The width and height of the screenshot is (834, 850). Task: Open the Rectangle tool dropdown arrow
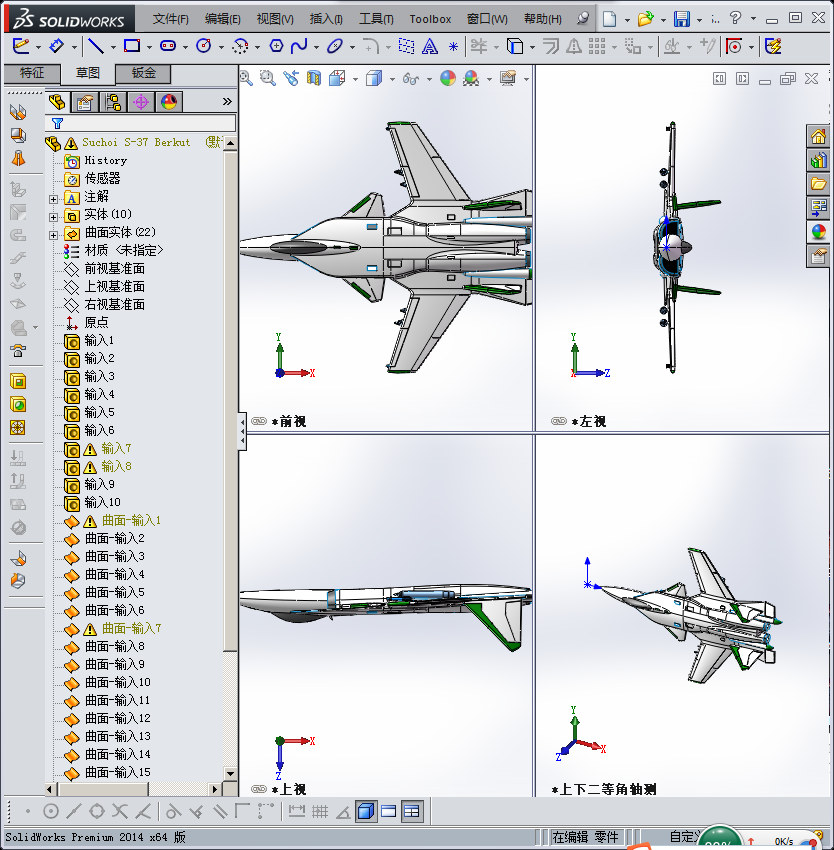coord(149,48)
